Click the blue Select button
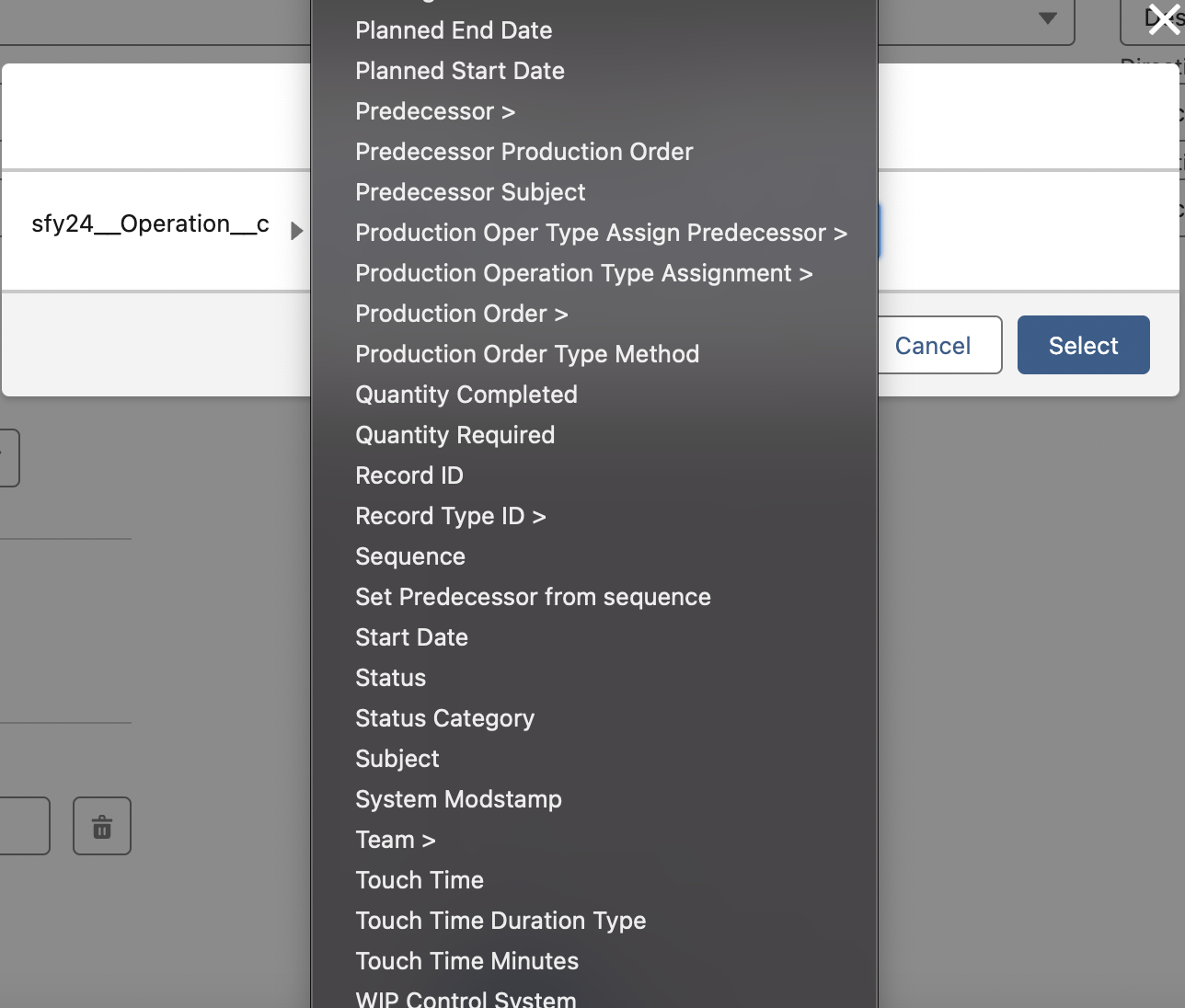This screenshot has height=1008, width=1185. tap(1083, 345)
